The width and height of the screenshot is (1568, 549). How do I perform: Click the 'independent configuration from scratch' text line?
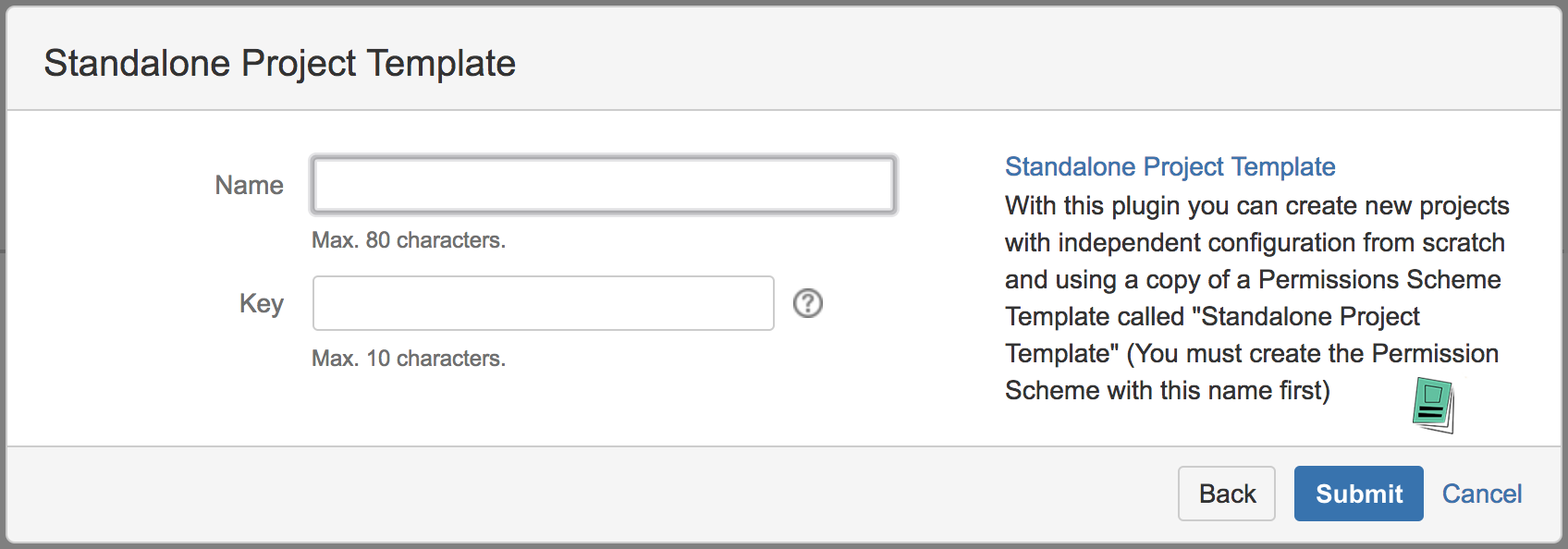pyautogui.click(x=1255, y=242)
